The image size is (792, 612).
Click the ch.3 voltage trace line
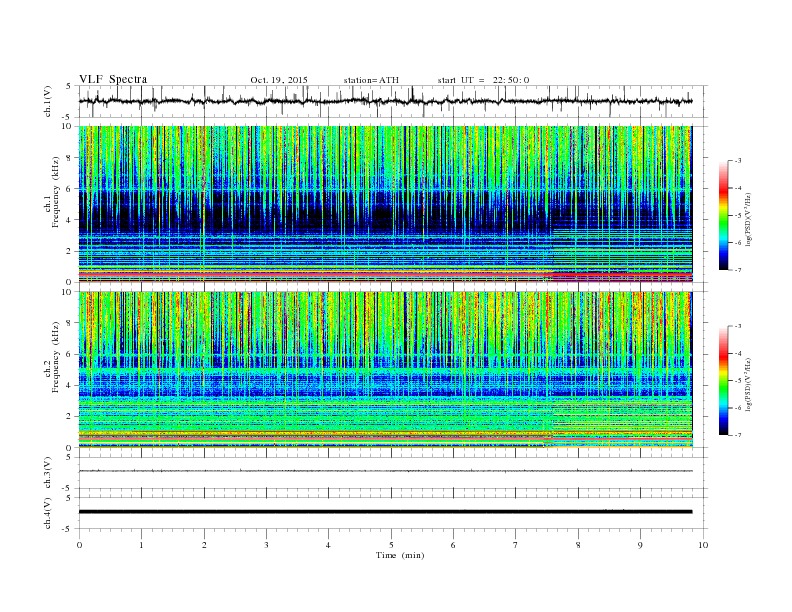[x=385, y=471]
